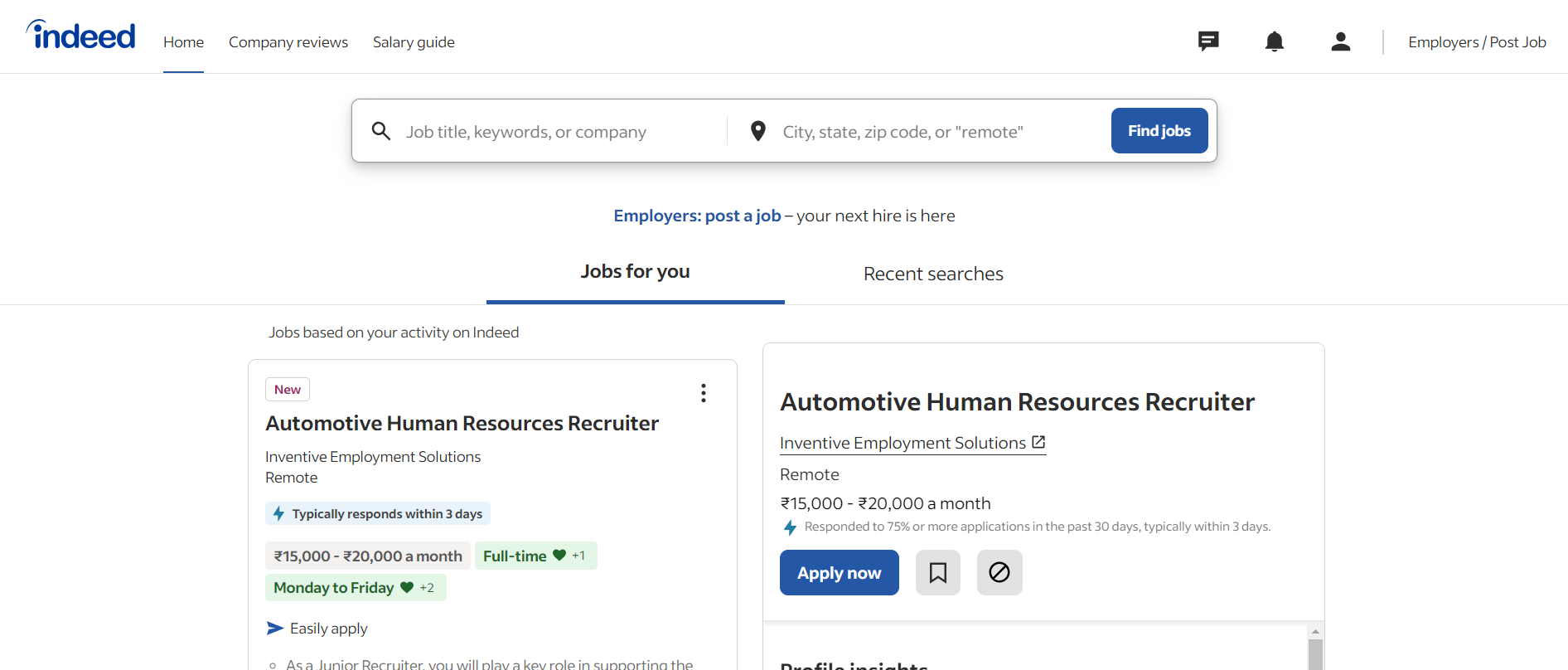
Task: Click the three-dot menu on job card
Action: 704,393
